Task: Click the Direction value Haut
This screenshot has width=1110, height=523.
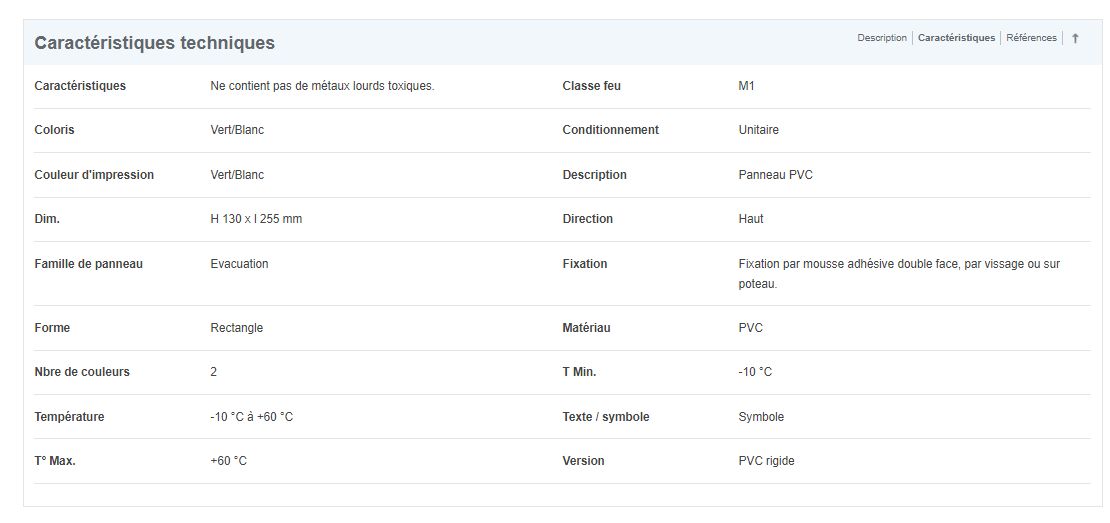Action: coord(750,219)
